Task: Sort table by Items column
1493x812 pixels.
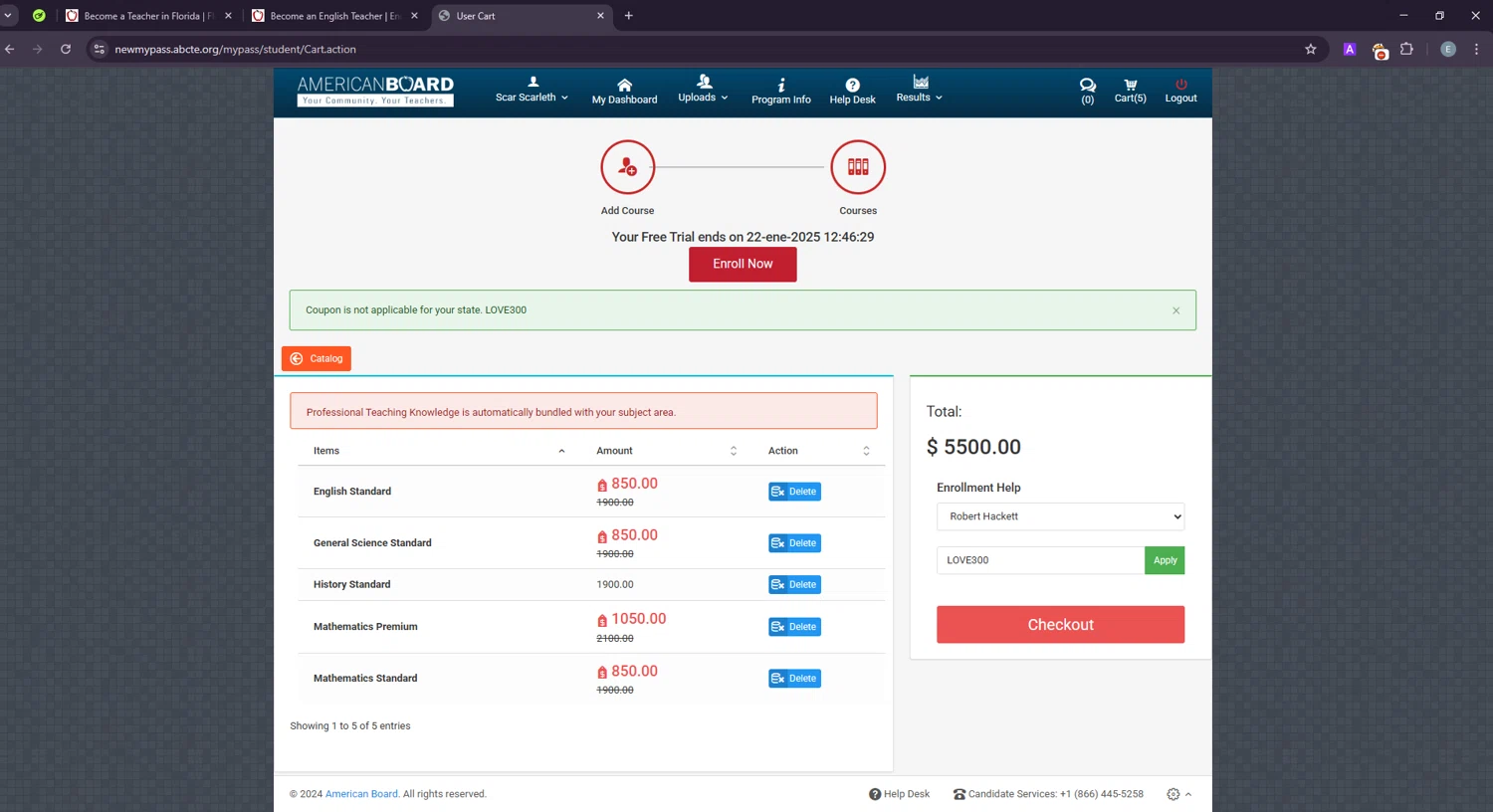Action: pos(439,451)
